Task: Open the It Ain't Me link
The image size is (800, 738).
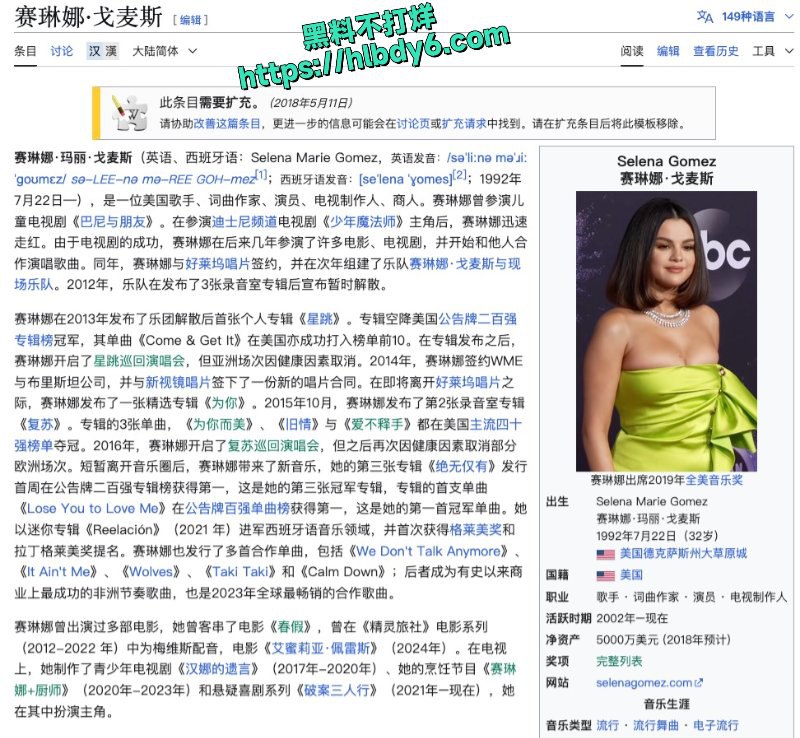Action: click(58, 572)
